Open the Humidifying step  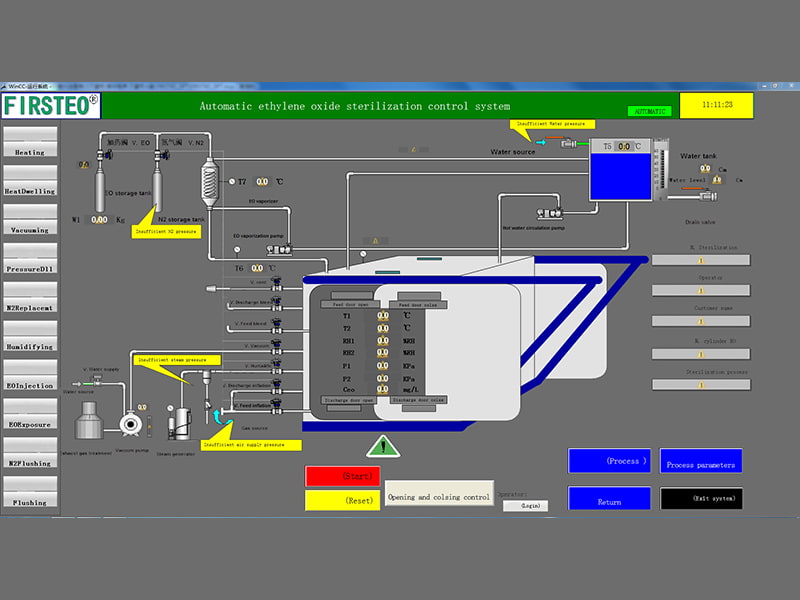coord(30,335)
